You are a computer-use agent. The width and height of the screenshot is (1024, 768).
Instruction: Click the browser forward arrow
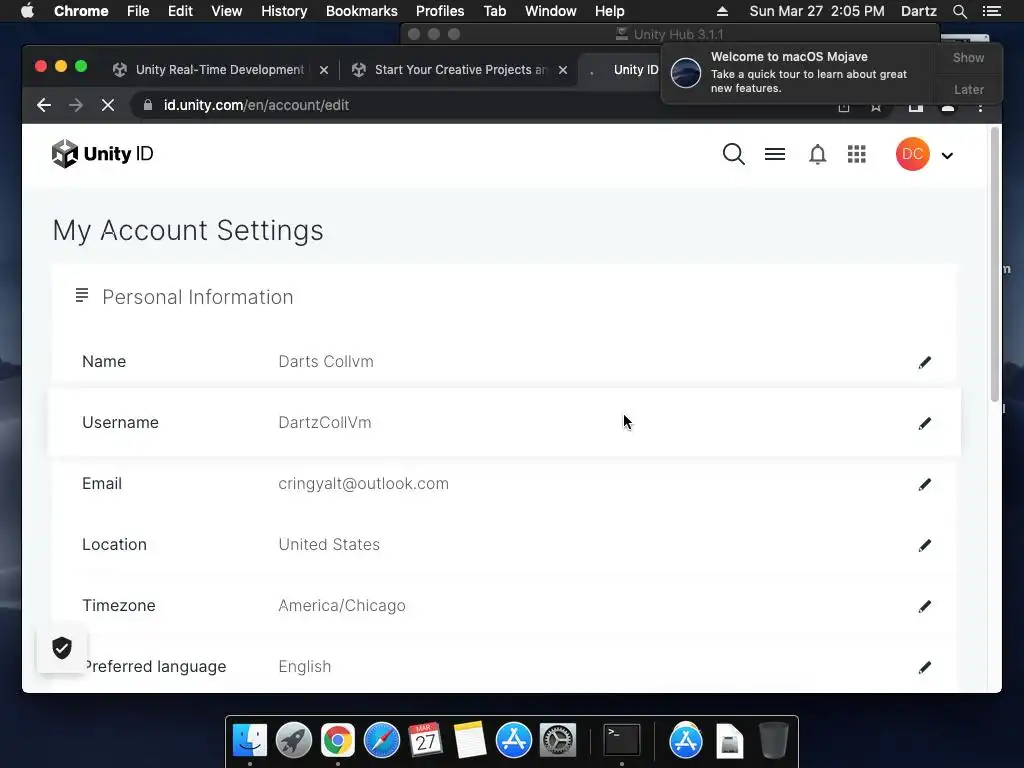pos(76,105)
